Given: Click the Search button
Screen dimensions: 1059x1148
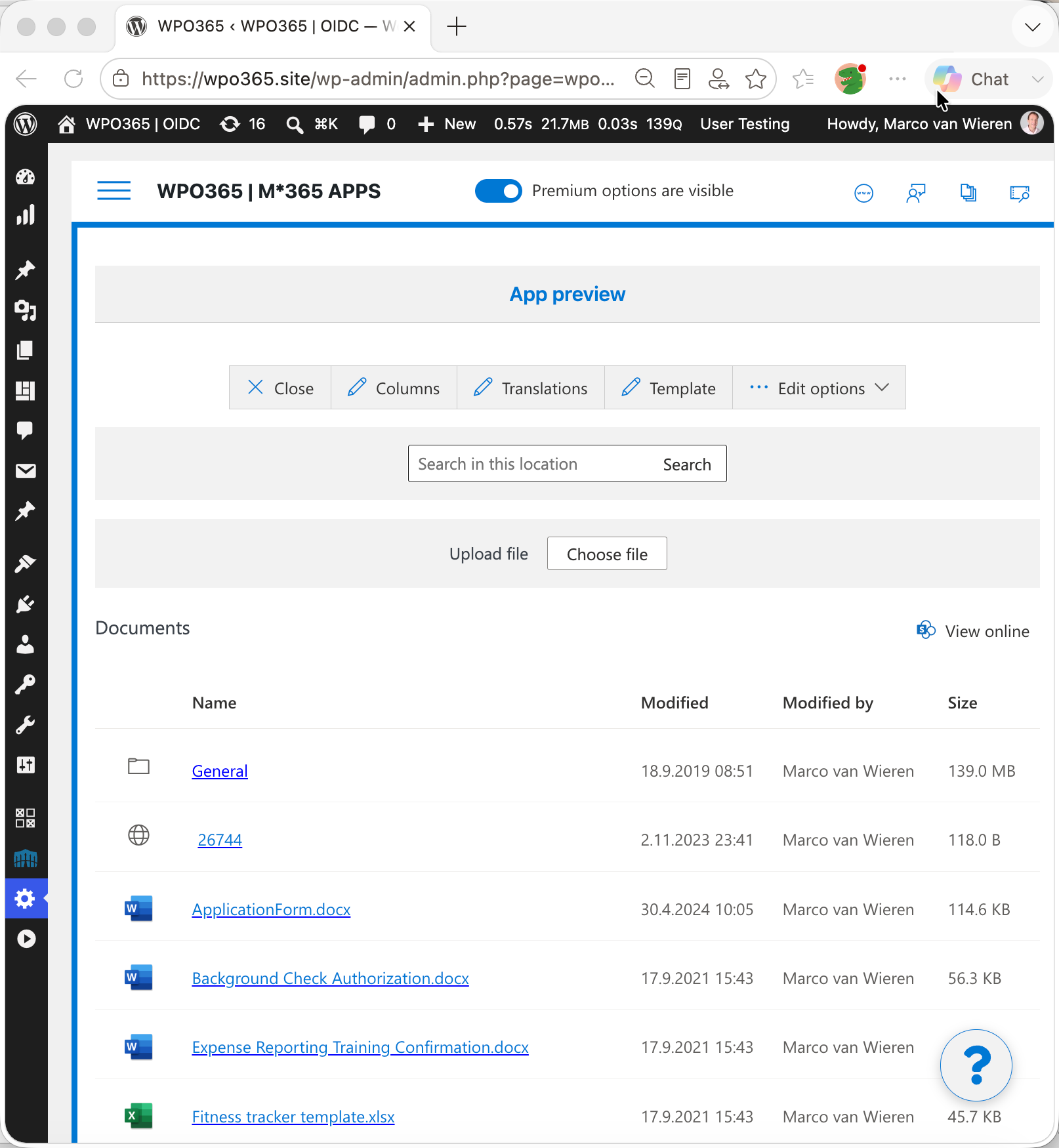Looking at the screenshot, I should click(687, 464).
